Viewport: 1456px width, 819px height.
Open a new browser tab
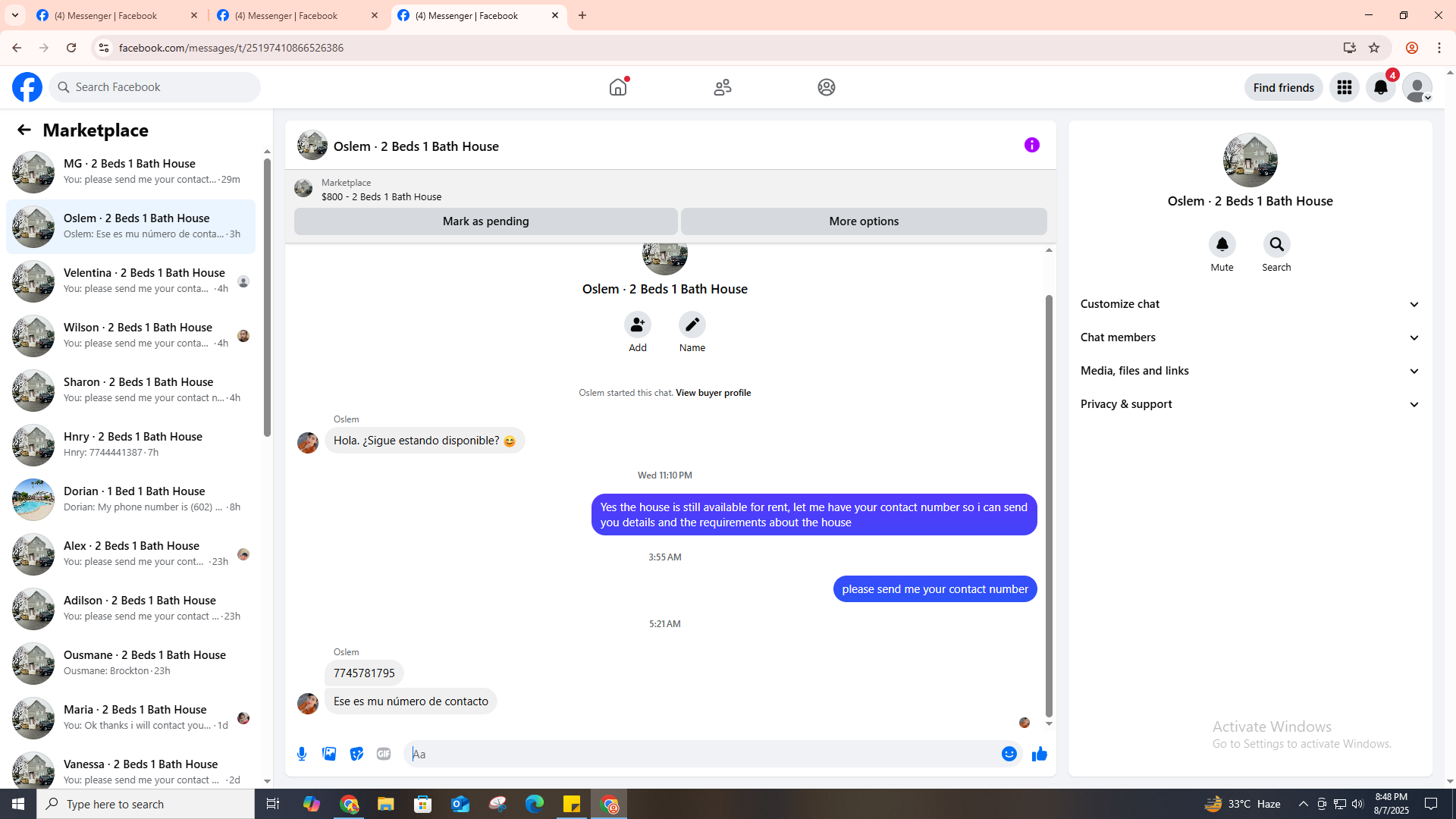(582, 15)
